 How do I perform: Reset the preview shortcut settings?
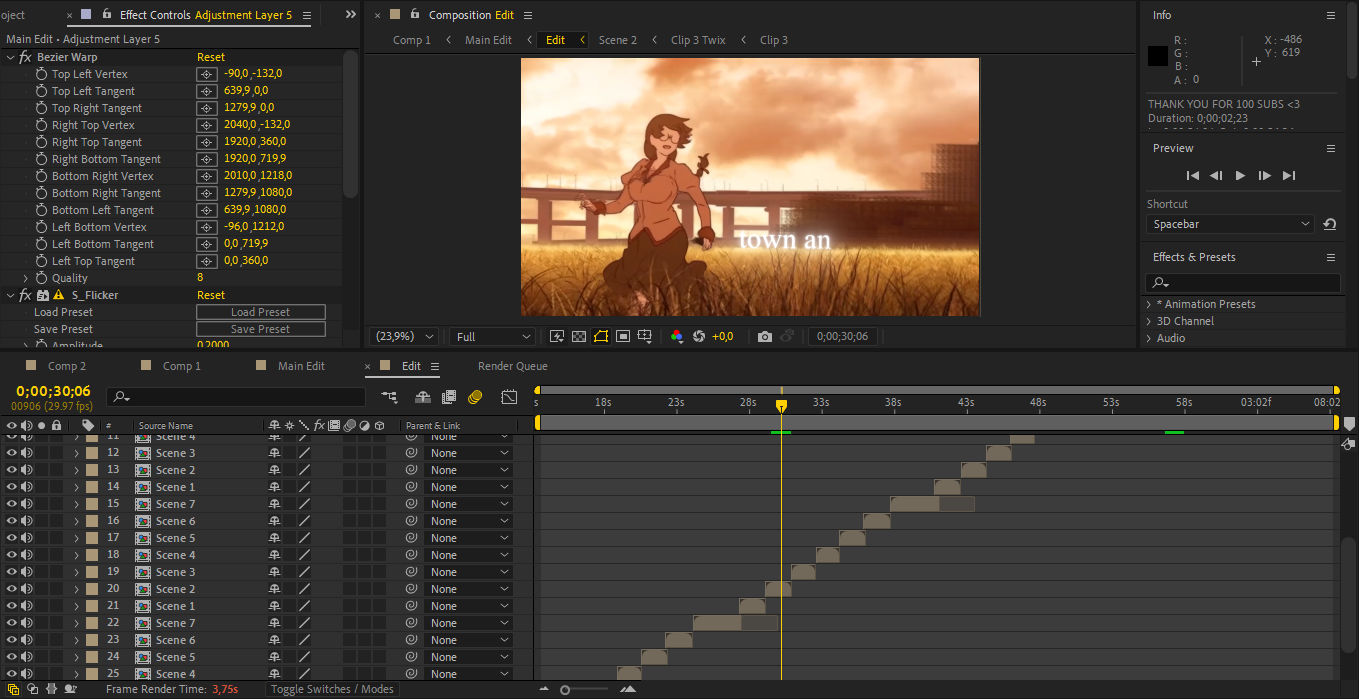pos(1329,225)
